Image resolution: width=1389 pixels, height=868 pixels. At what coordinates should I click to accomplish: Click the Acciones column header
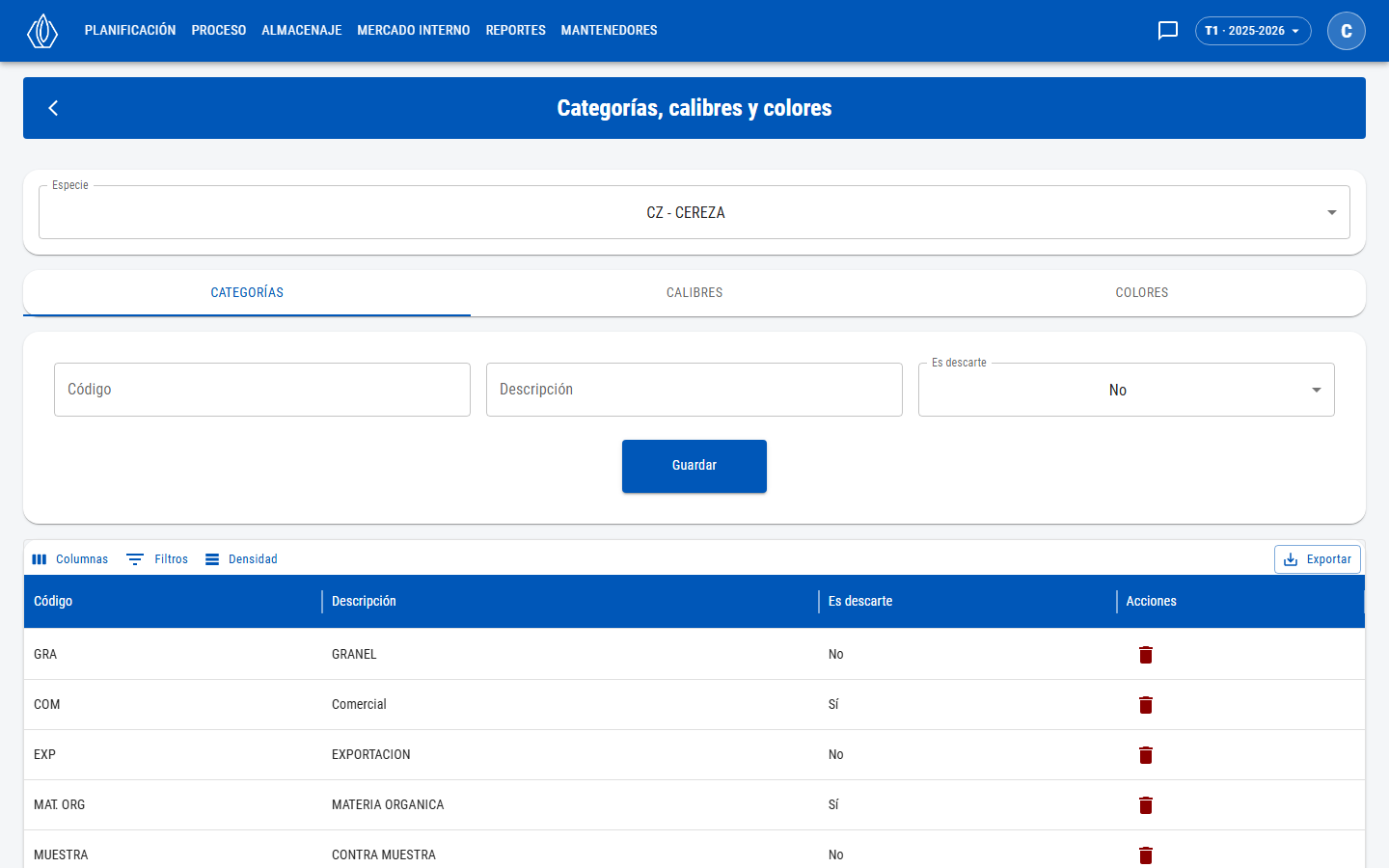[1240, 601]
